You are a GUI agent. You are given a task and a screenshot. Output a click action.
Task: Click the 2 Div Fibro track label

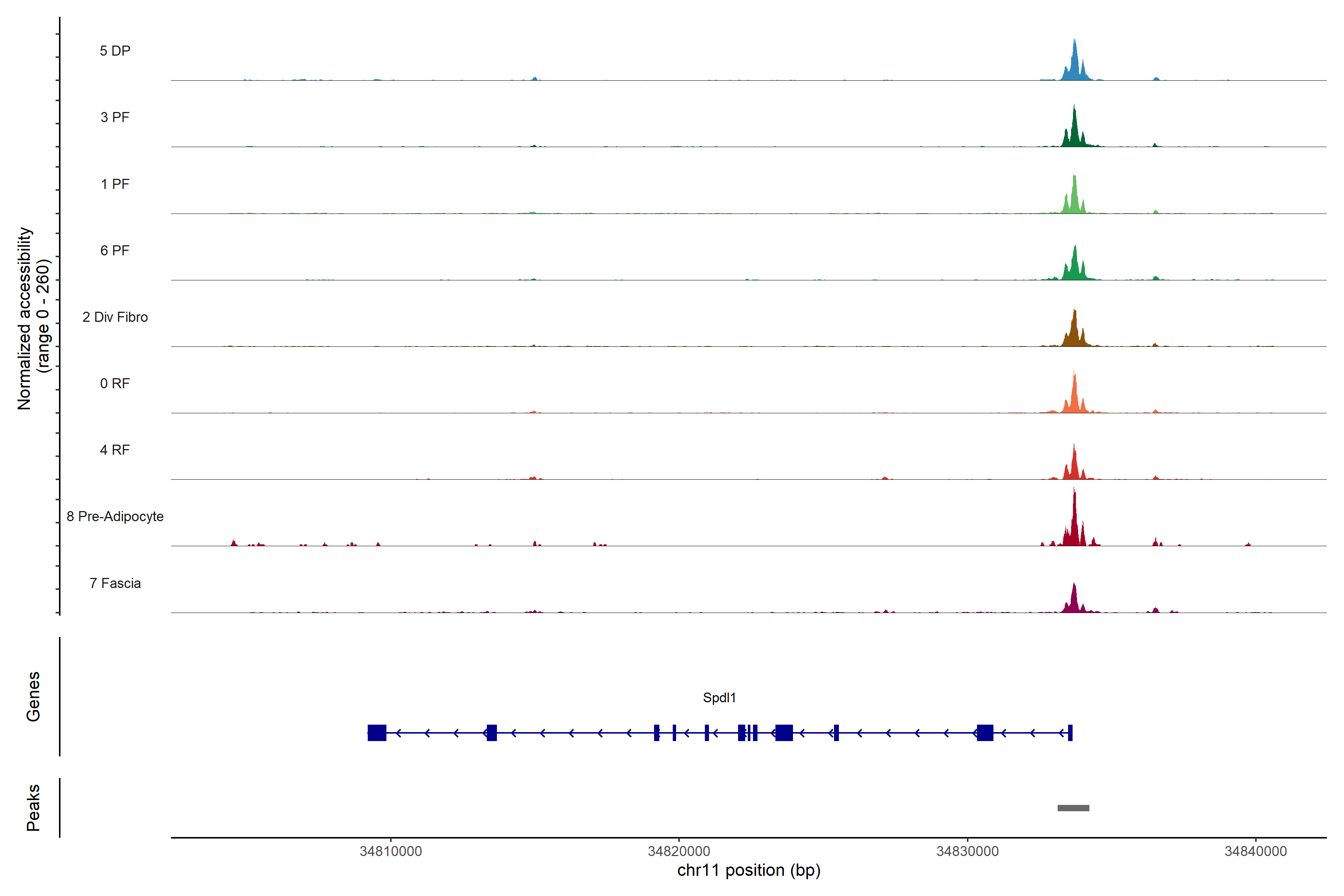tap(115, 317)
